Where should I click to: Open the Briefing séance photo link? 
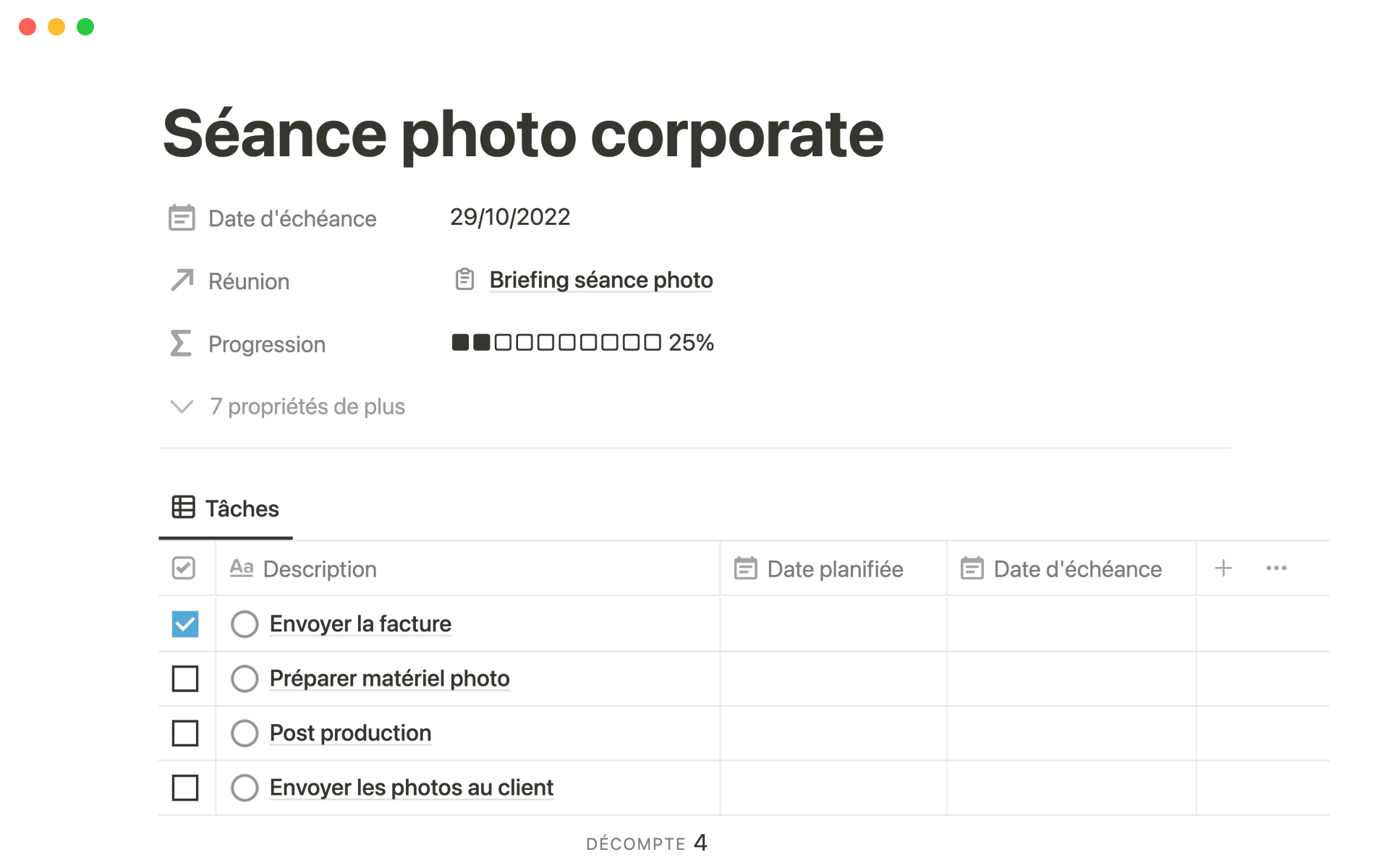pos(600,280)
